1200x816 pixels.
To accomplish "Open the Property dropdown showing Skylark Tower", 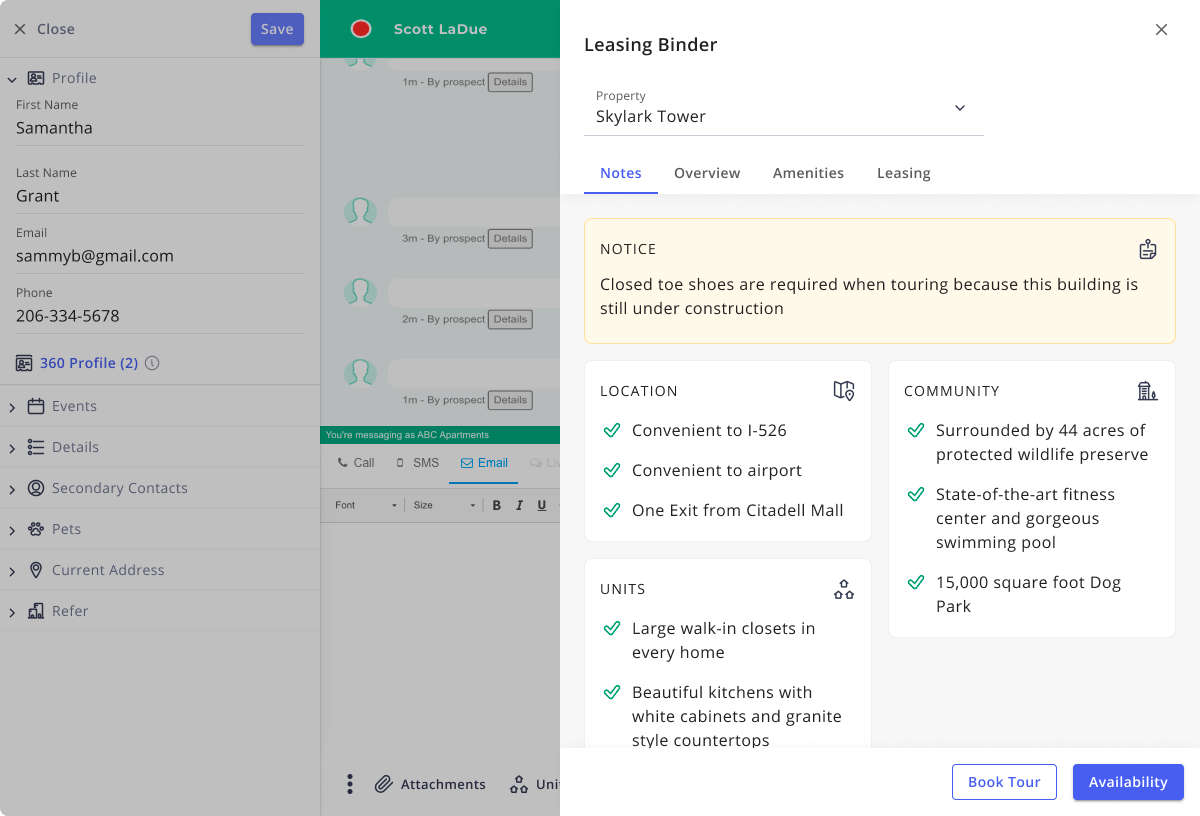I will (x=783, y=108).
